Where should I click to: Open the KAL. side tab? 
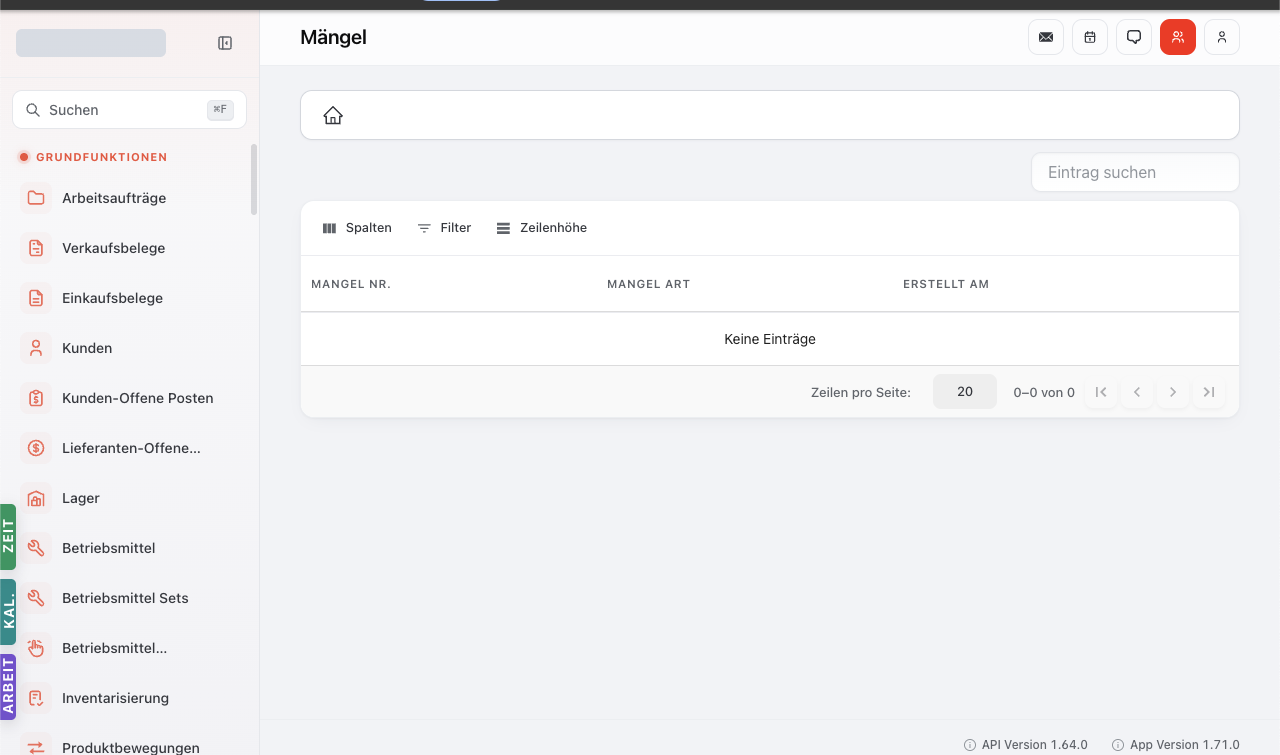click(x=8, y=612)
